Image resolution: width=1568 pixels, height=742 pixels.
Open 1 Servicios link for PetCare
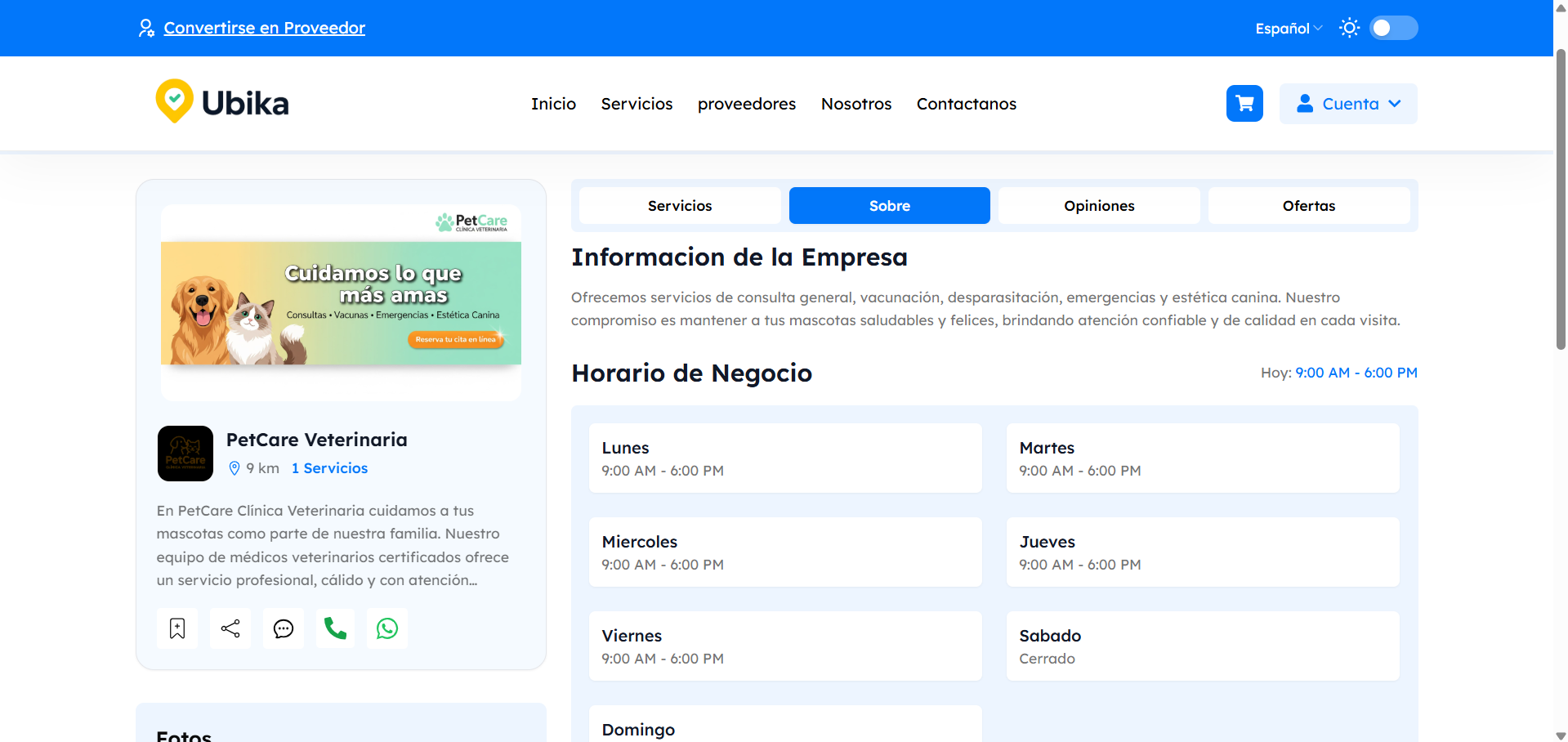pyautogui.click(x=328, y=468)
